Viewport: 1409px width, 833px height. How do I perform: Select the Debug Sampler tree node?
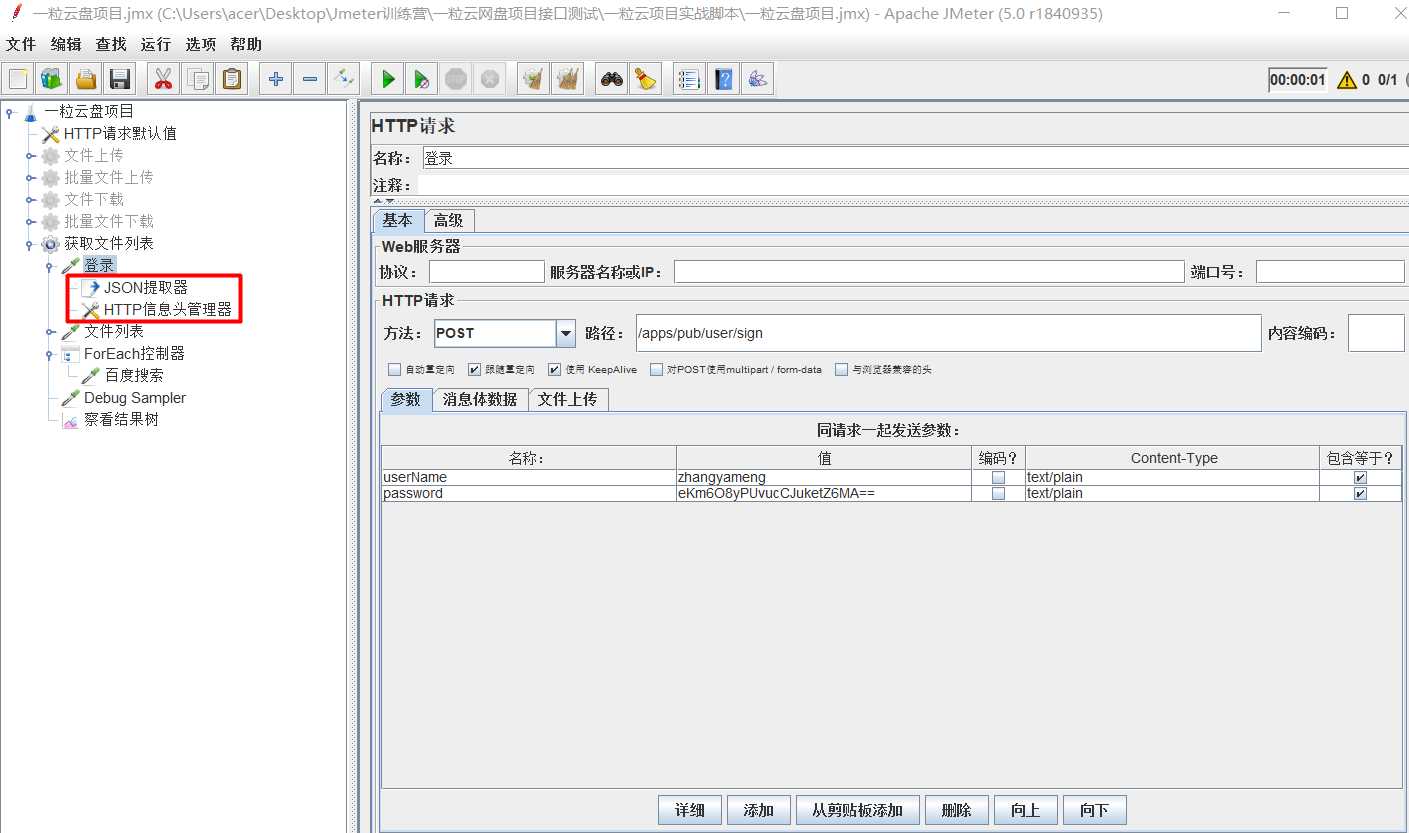(x=134, y=398)
